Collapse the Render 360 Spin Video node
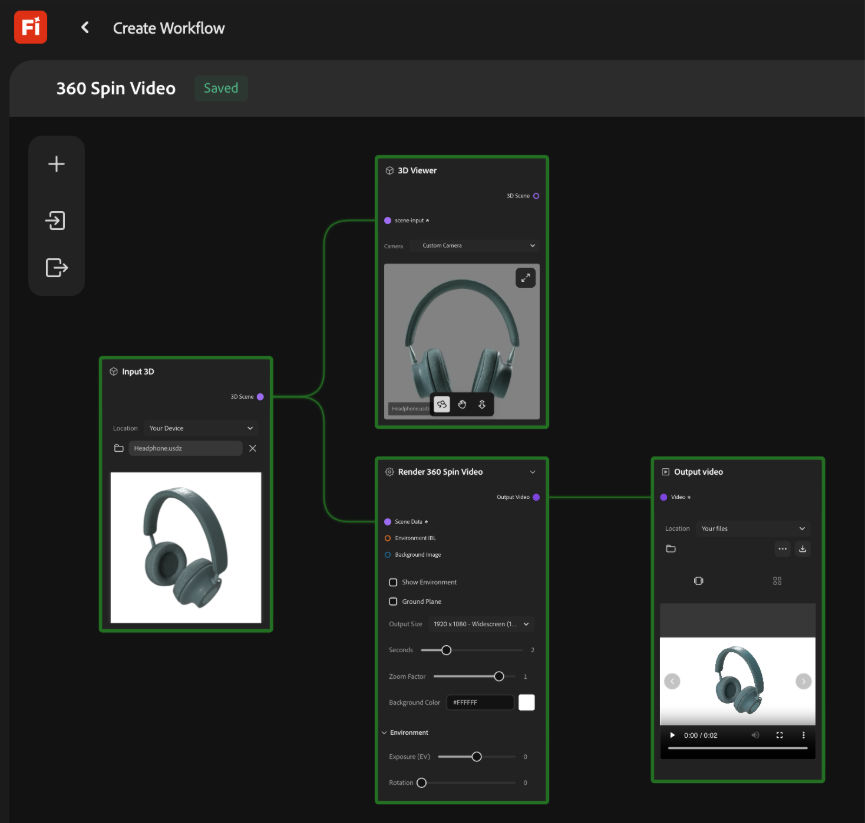 532,472
